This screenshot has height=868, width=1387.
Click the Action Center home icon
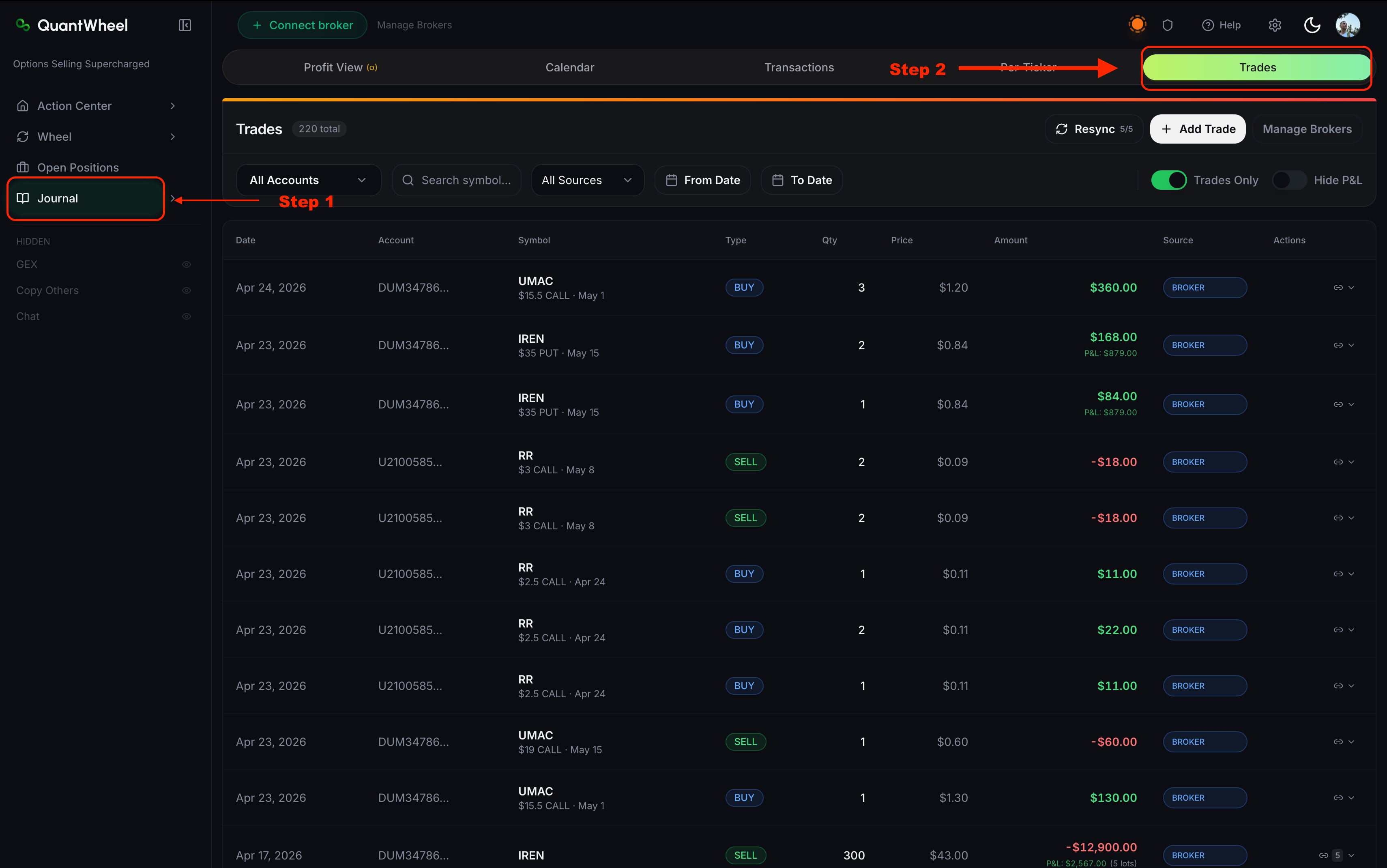23,105
